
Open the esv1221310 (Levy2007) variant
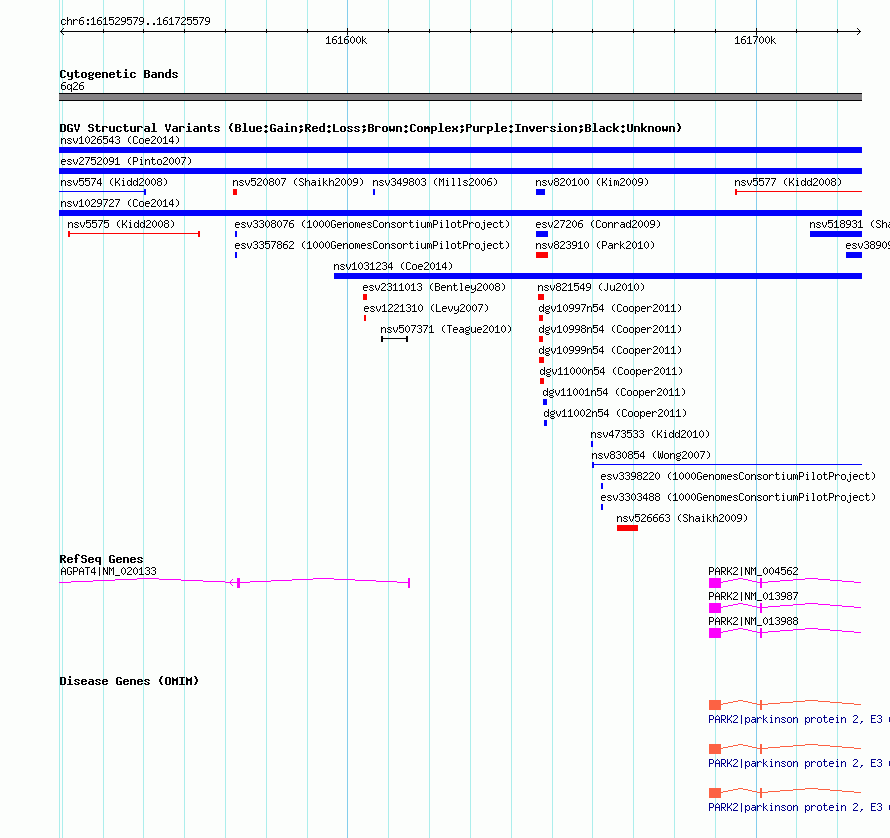(x=426, y=308)
